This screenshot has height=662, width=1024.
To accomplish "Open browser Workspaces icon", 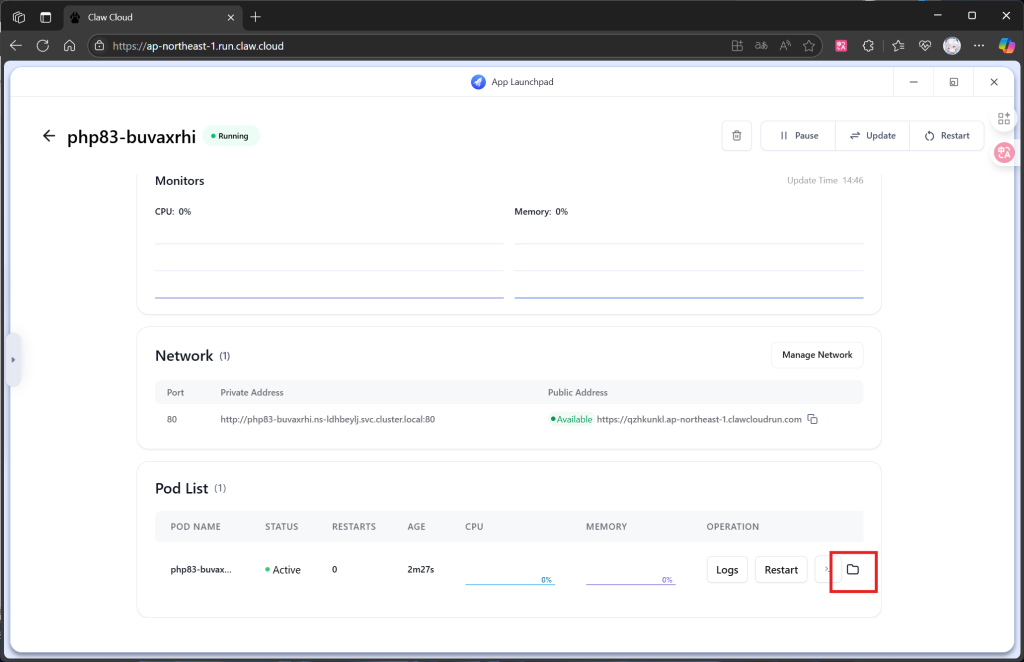I will click(19, 17).
